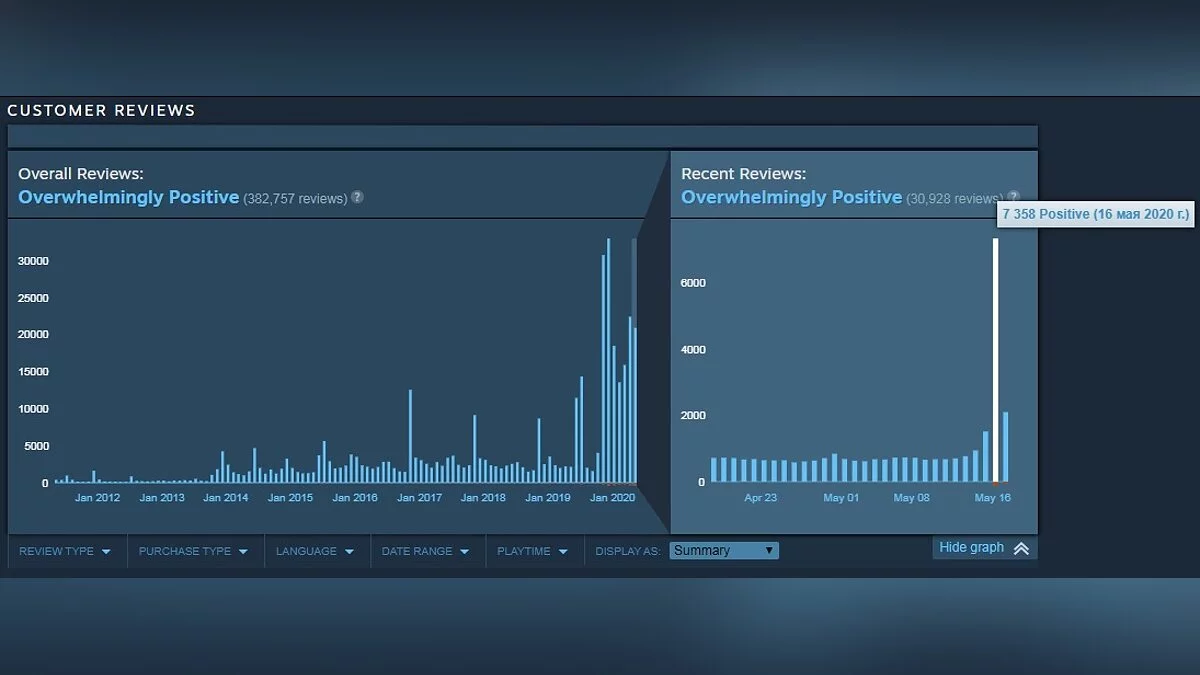Viewport: 1200px width, 675px height.
Task: Click the double chevron icon beside Hide graph
Action: click(1021, 548)
